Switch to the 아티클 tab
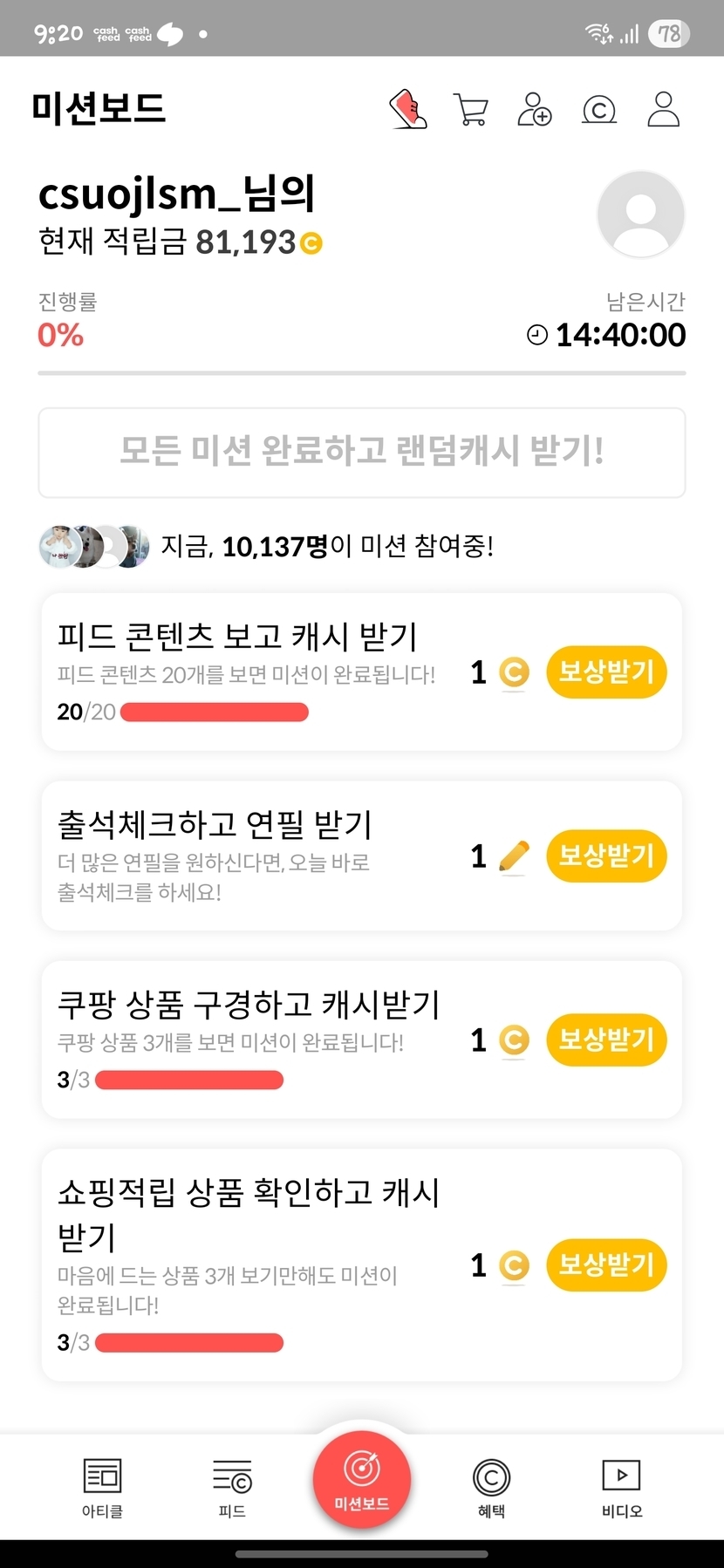Viewport: 724px width, 1568px height. point(102,1488)
